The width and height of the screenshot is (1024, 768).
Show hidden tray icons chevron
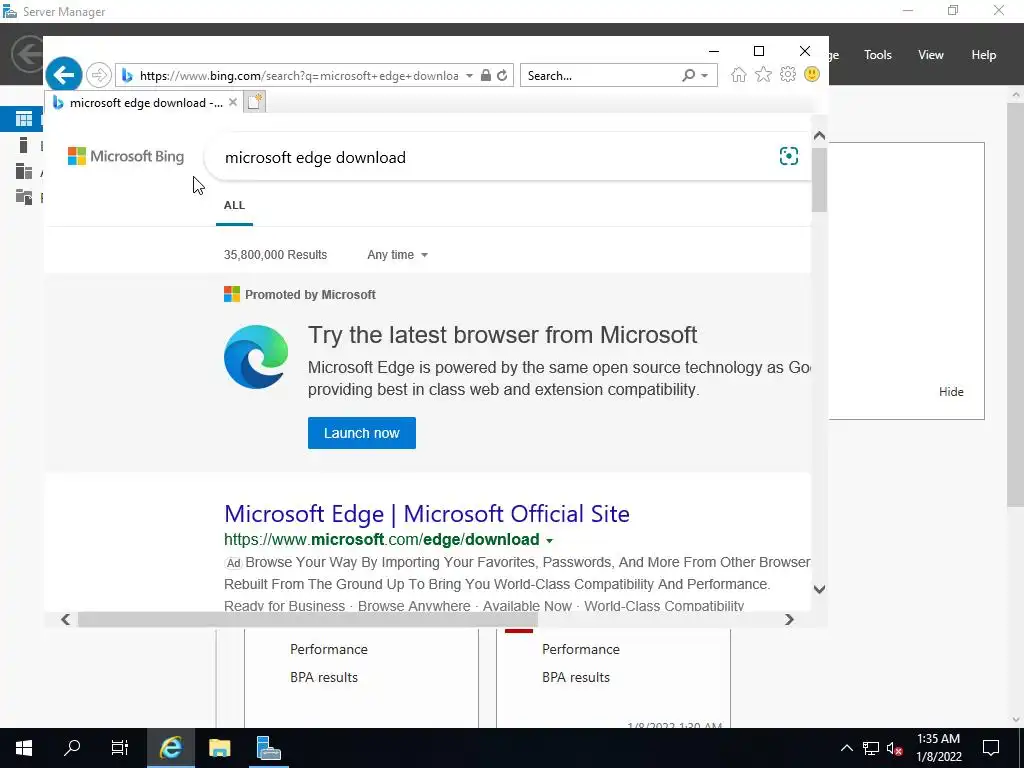[x=846, y=748]
